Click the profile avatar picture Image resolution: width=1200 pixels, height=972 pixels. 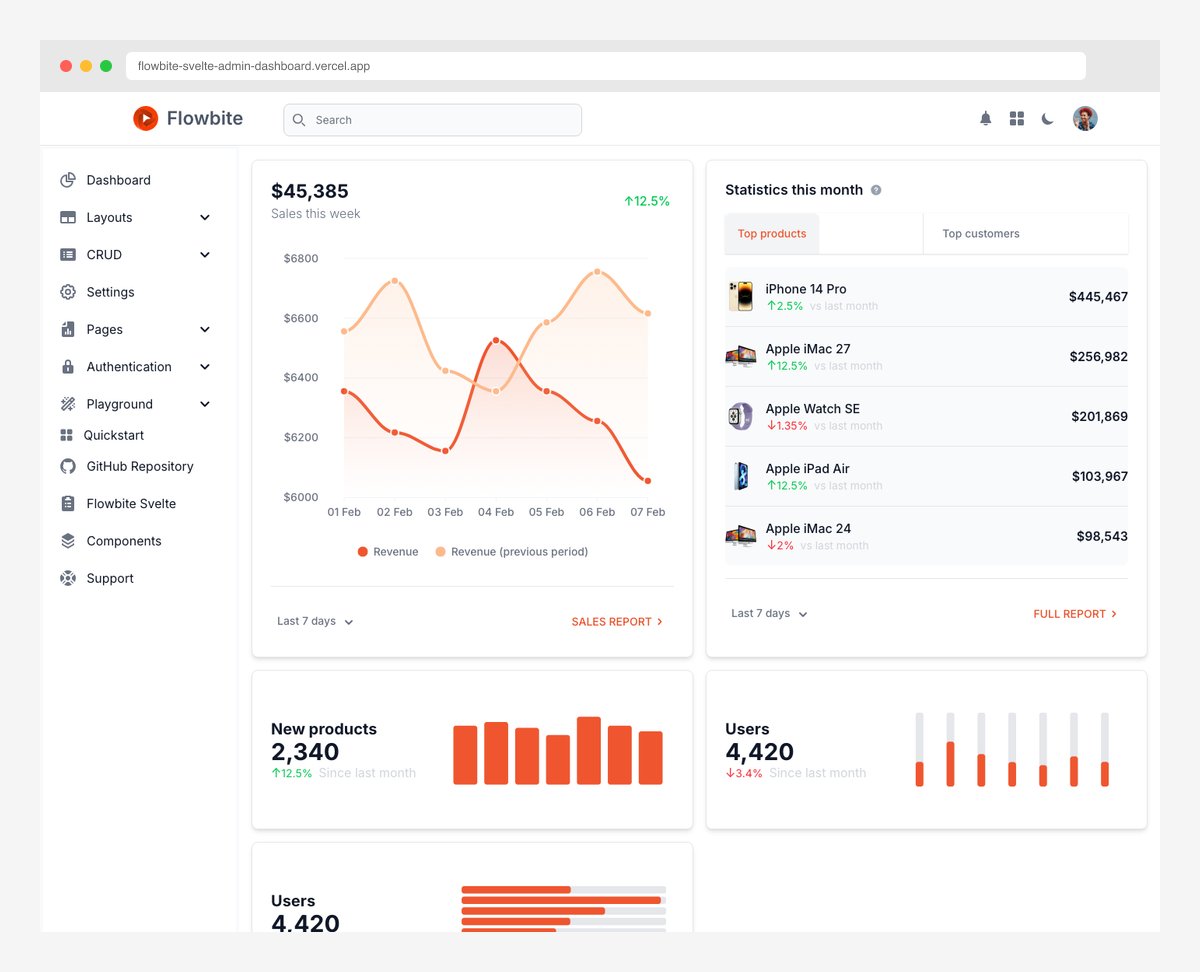[x=1085, y=118]
